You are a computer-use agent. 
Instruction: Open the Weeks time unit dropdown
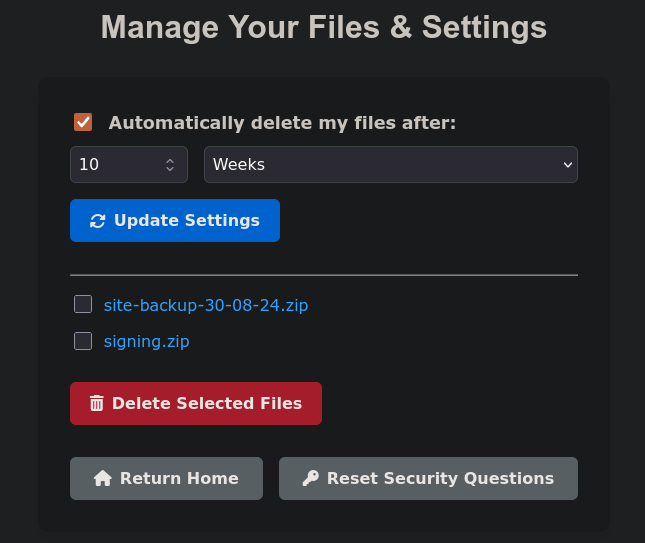click(391, 165)
